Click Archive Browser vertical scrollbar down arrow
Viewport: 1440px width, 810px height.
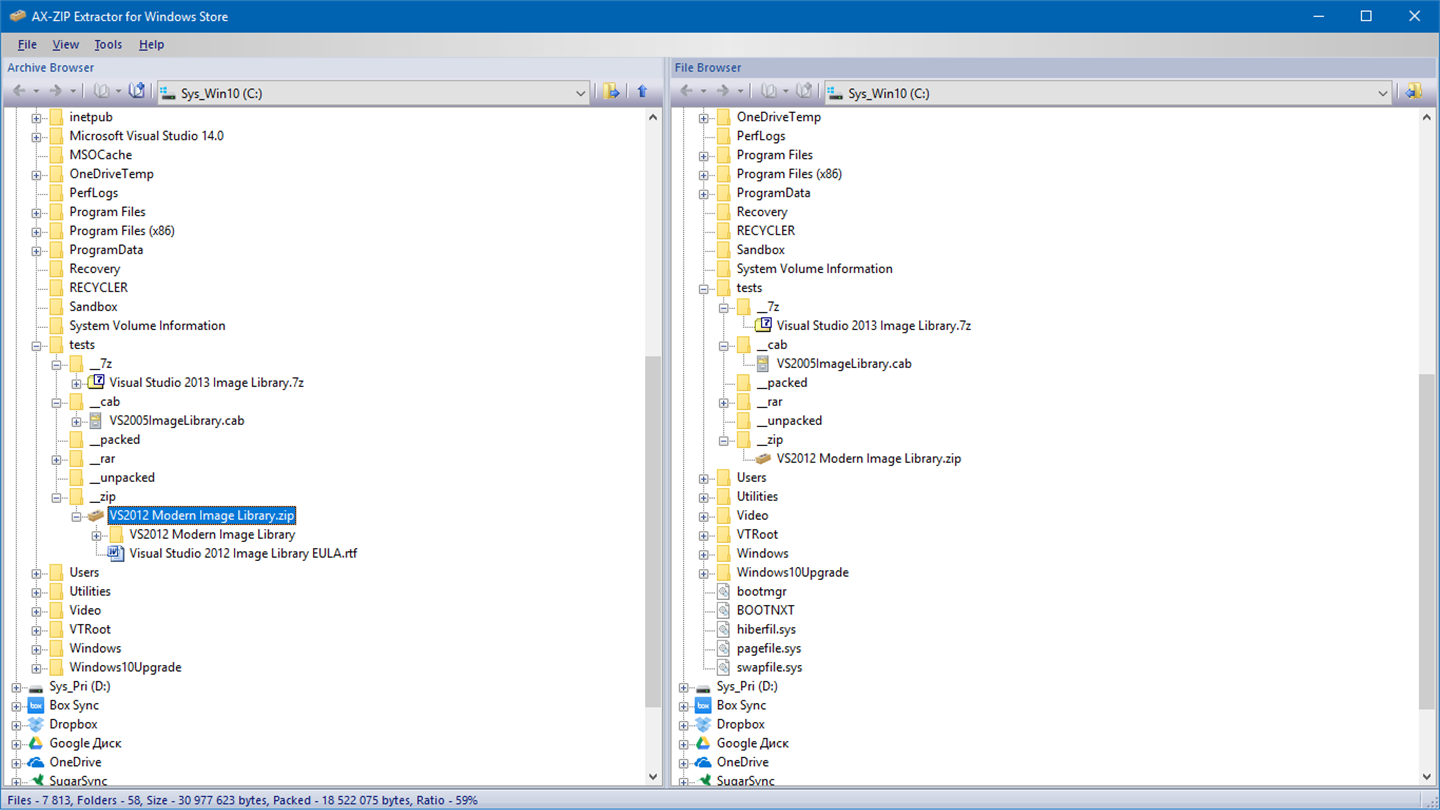(x=653, y=776)
